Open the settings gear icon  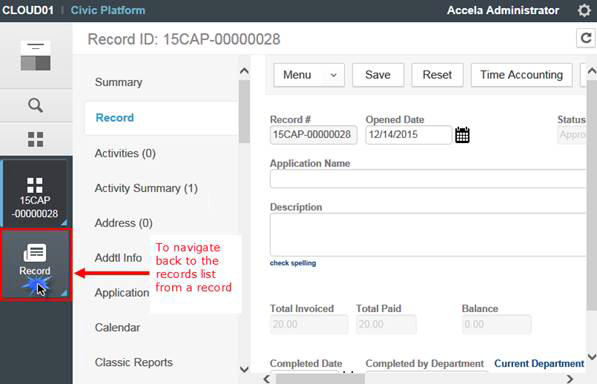(x=584, y=10)
